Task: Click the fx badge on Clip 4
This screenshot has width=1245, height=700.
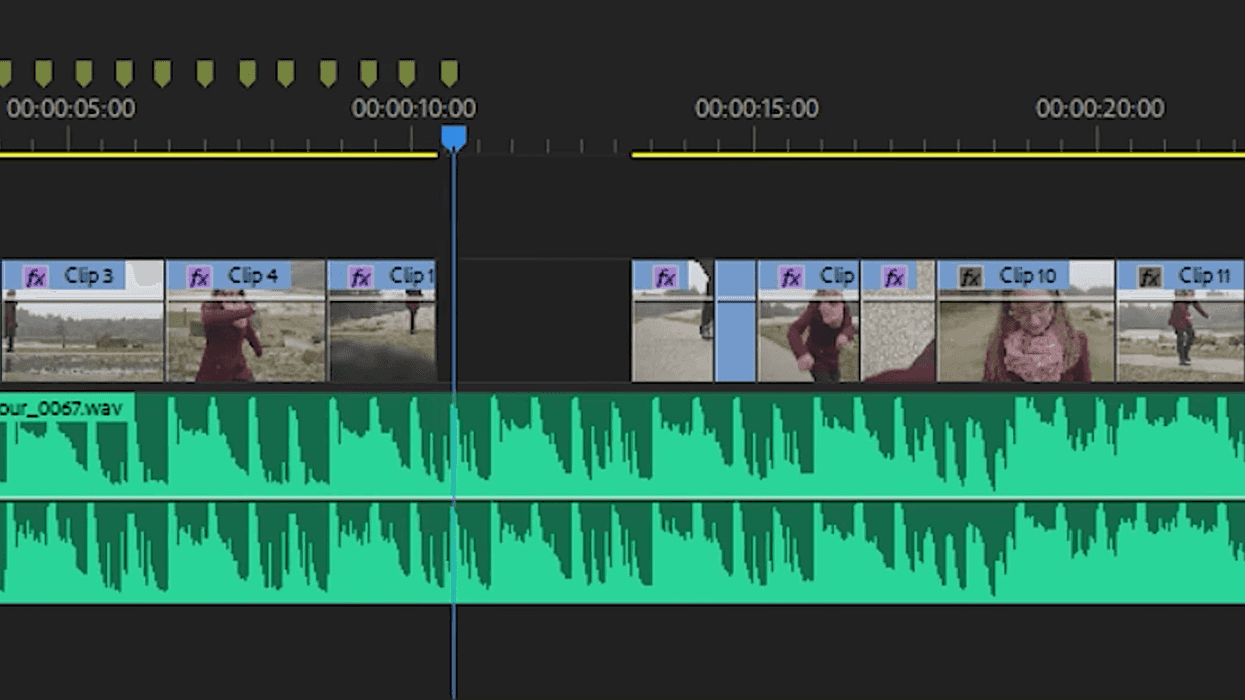Action: (x=199, y=277)
